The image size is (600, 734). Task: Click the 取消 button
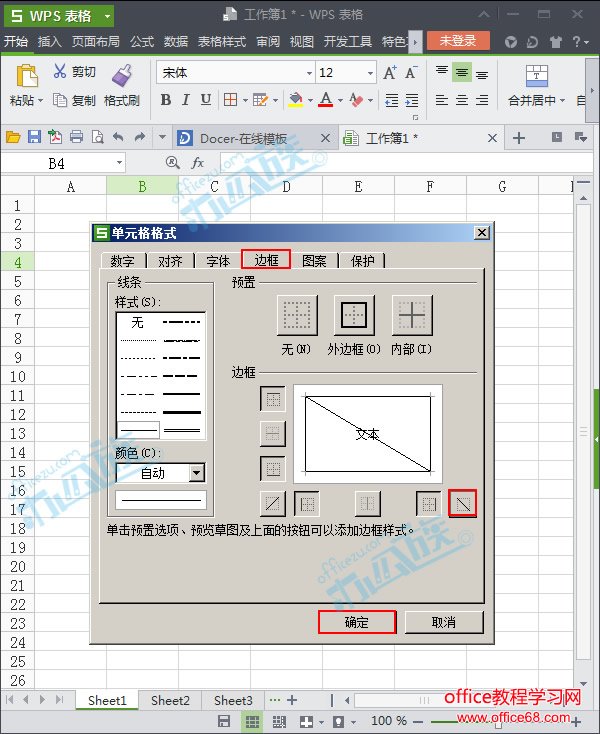point(444,622)
